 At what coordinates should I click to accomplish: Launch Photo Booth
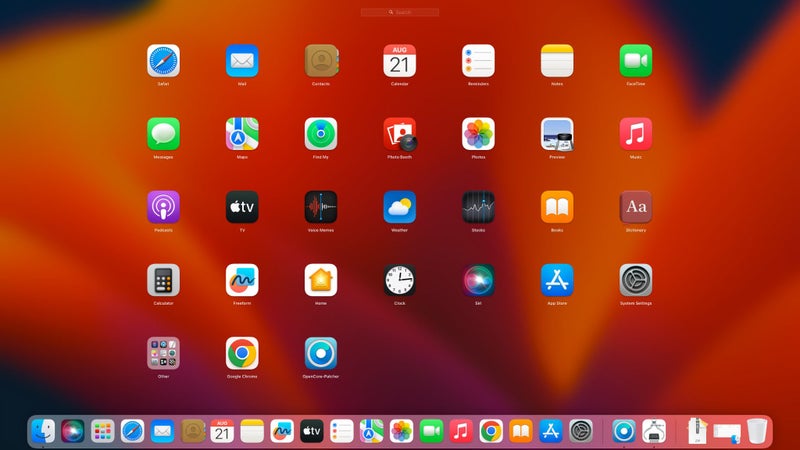point(399,134)
